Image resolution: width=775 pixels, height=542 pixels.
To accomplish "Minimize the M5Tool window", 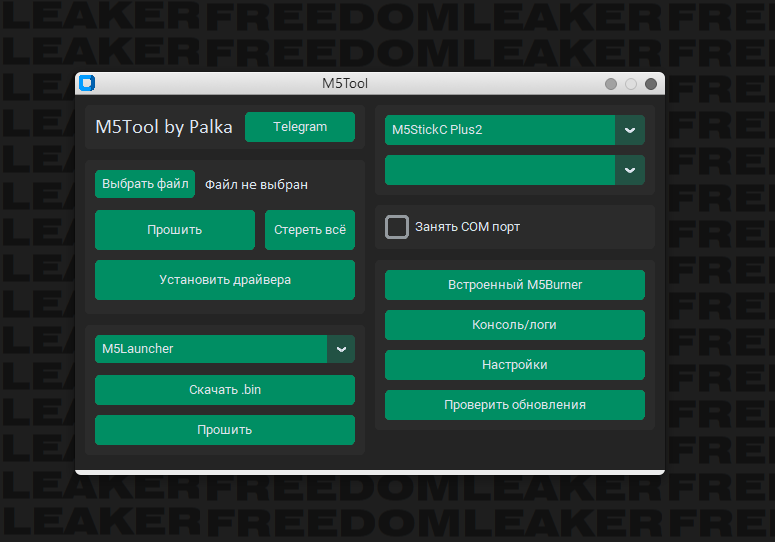I will 611,84.
